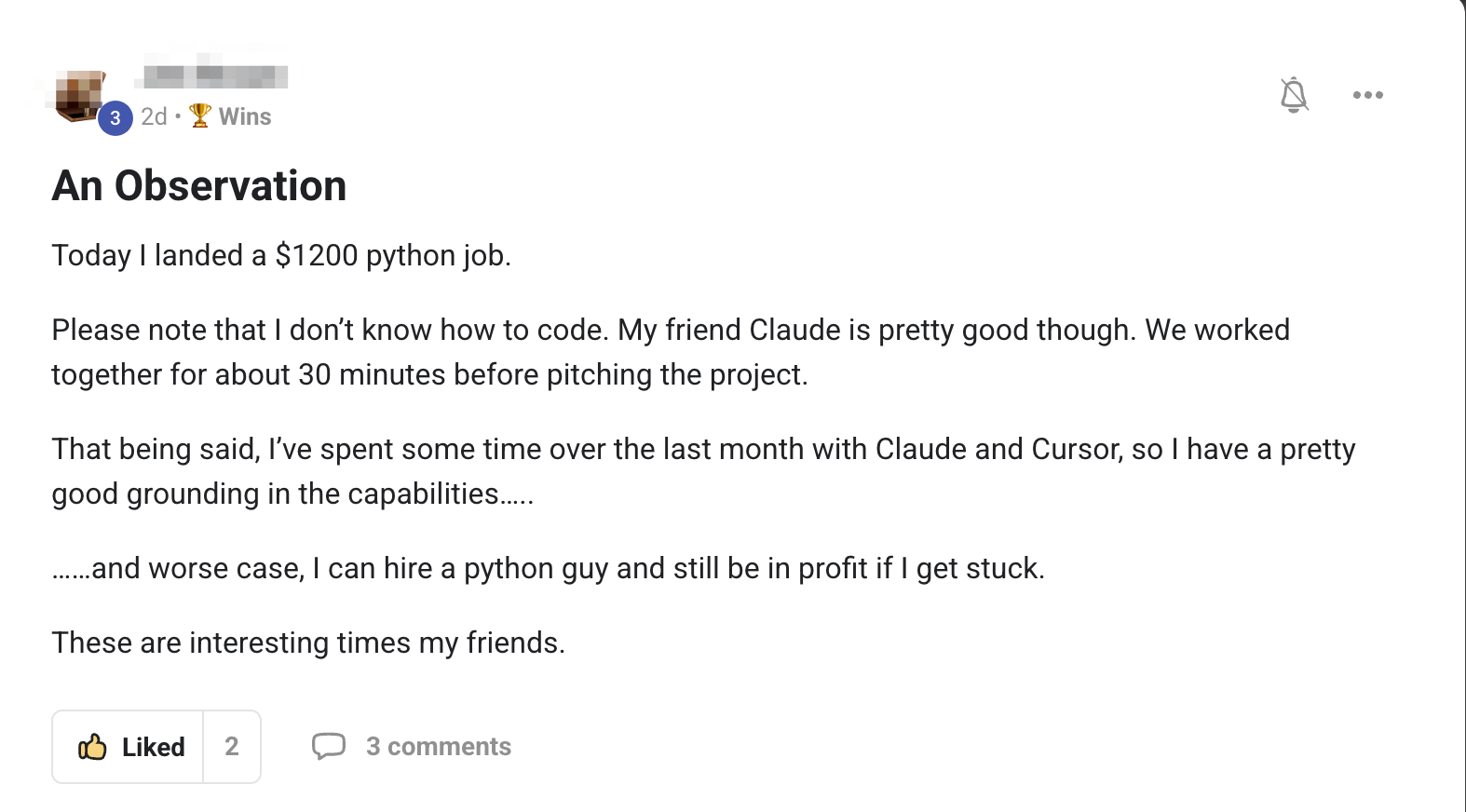
Task: Toggle the post notification bell icon
Action: pos(1294,95)
